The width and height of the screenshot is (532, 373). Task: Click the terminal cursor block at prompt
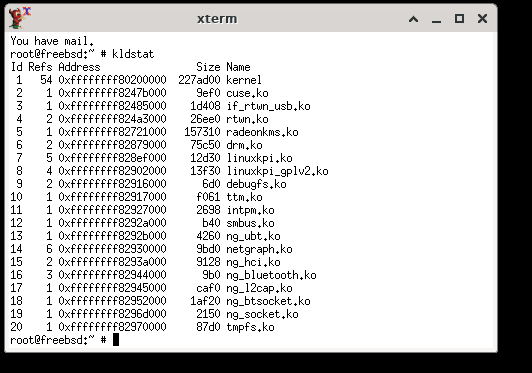tap(116, 340)
